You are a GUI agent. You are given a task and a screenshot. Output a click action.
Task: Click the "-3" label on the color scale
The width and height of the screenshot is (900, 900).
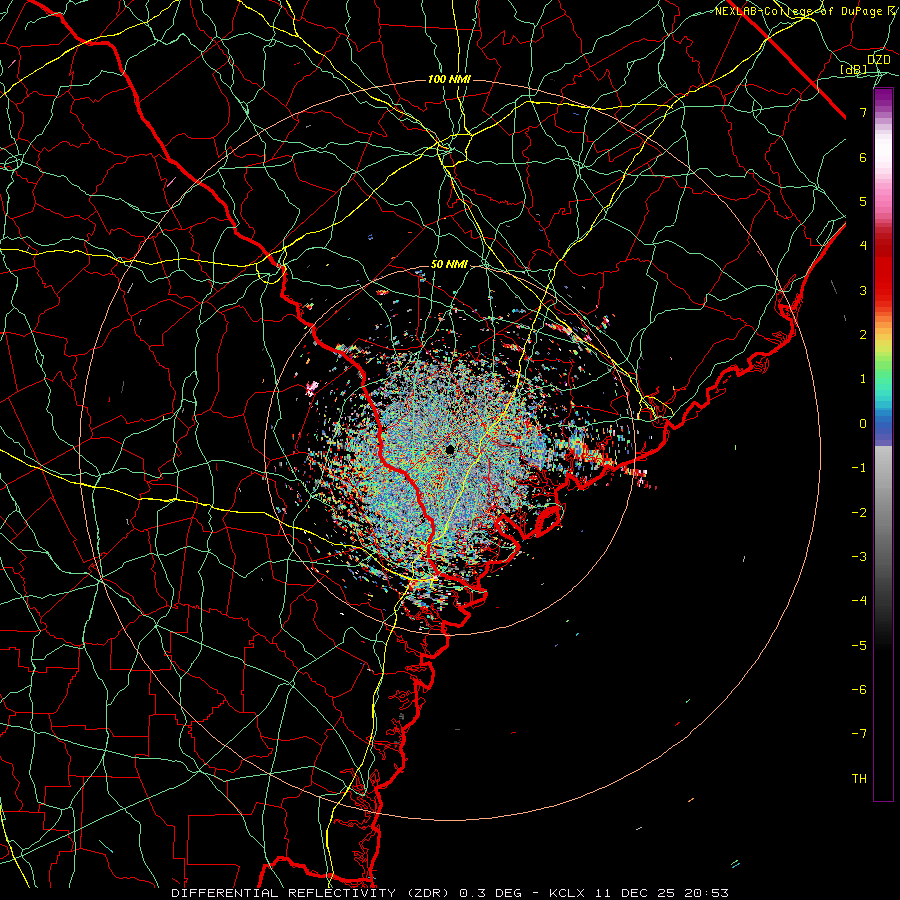click(x=859, y=557)
